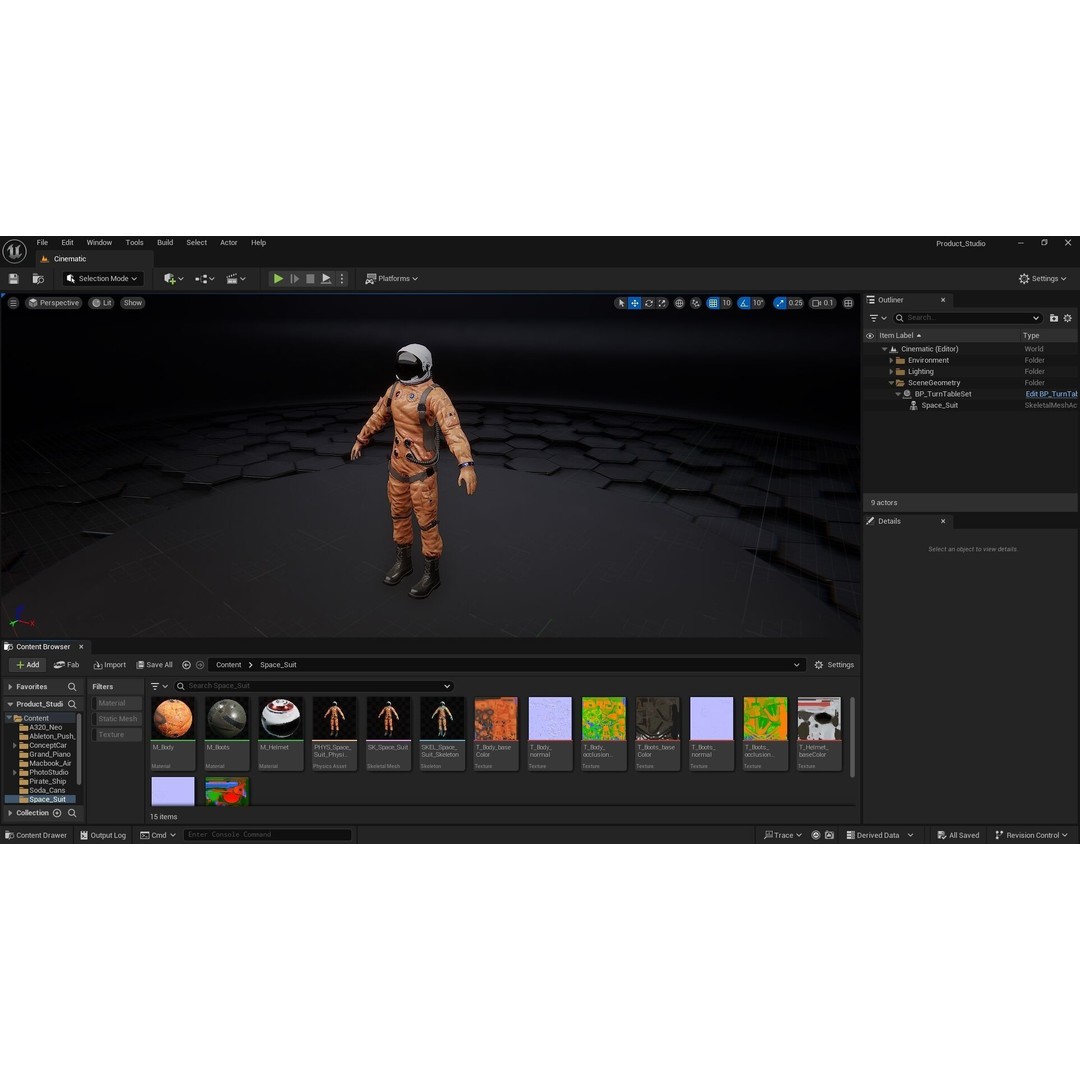Click Import in the Content Browser
Viewport: 1080px width, 1080px height.
coord(110,665)
